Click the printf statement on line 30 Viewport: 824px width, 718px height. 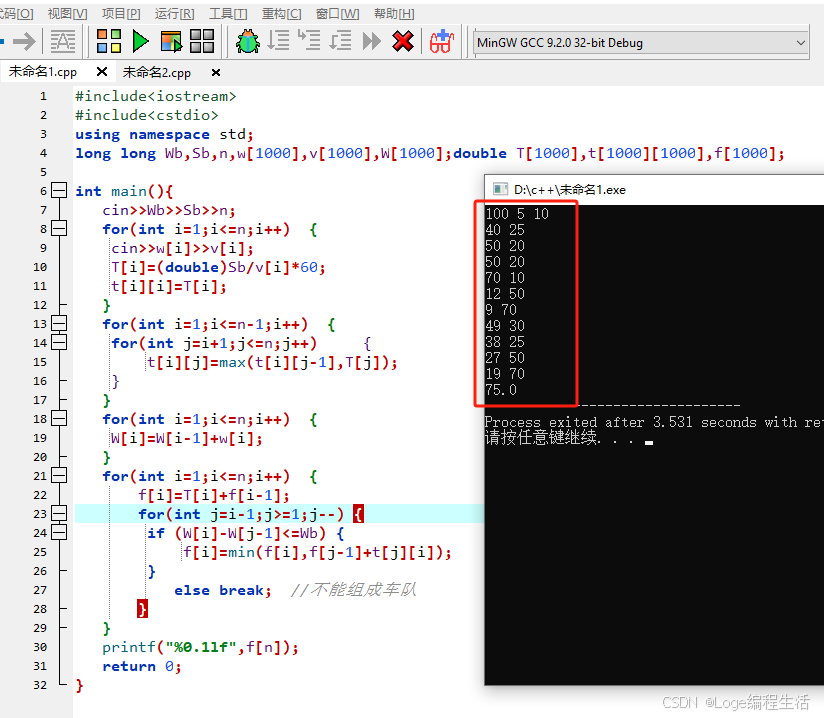click(200, 647)
